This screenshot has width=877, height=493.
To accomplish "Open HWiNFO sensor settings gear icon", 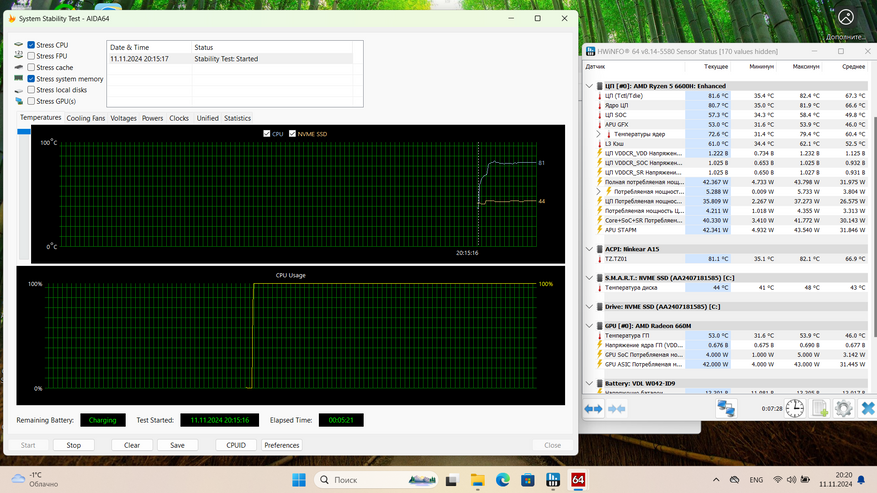I will coord(843,409).
